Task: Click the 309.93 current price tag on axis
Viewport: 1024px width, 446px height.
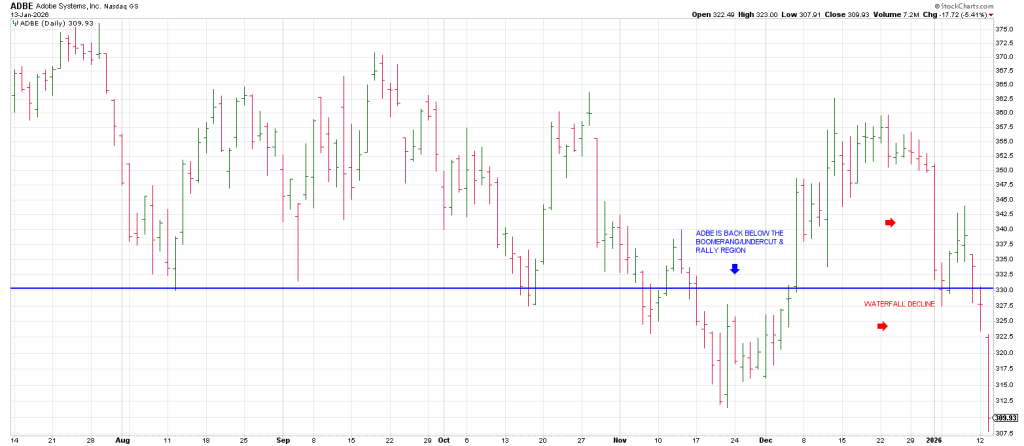Action: tap(1005, 417)
